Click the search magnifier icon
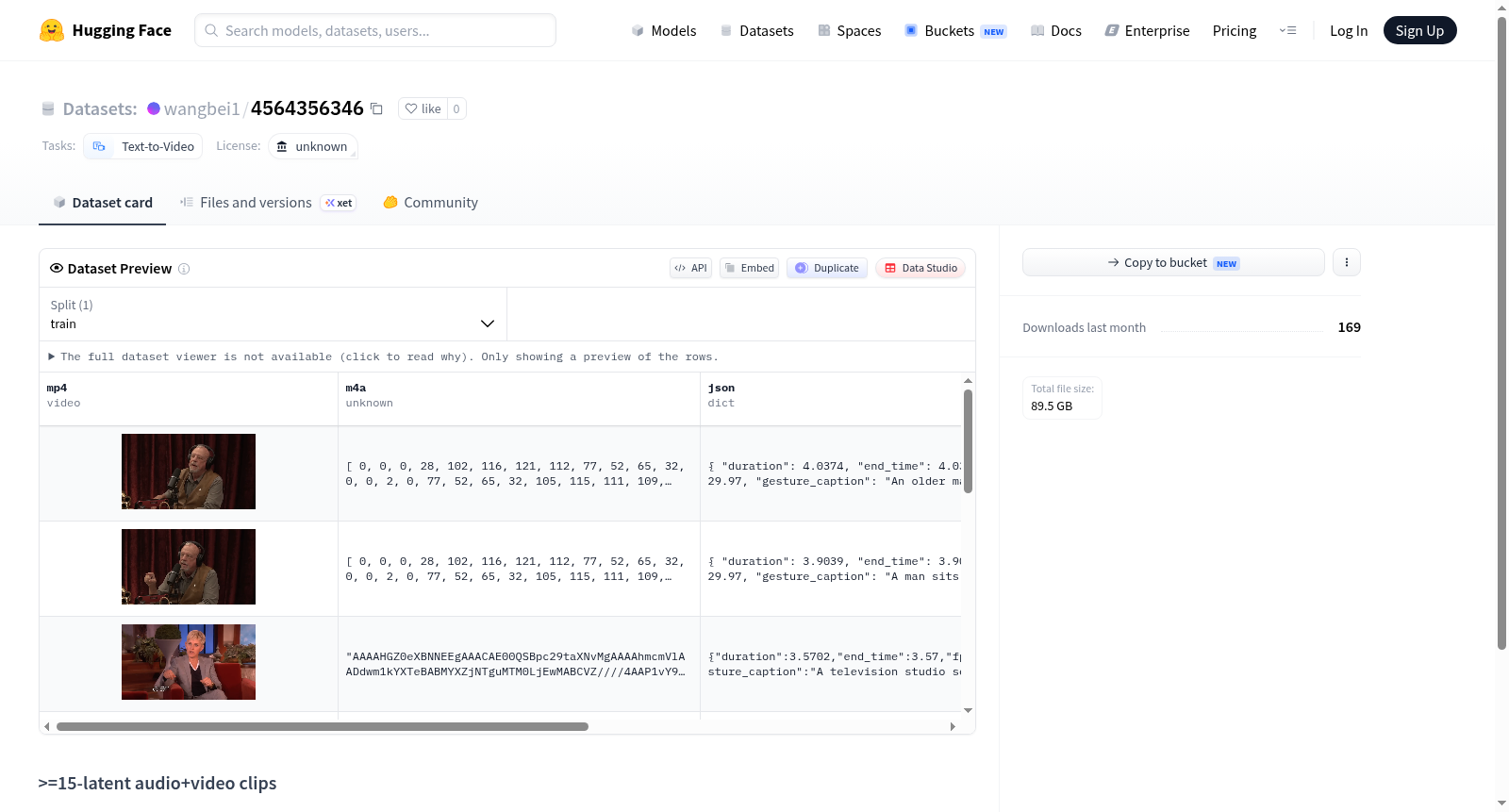 point(211,30)
